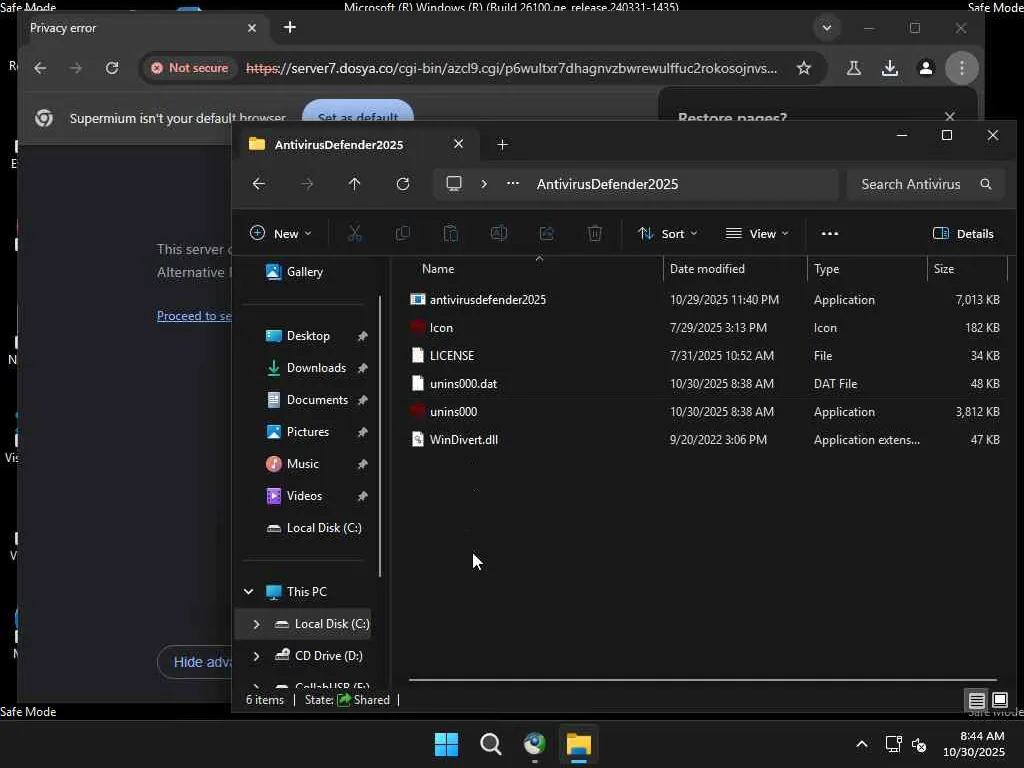Select the WinDivert.dll file
1024x768 pixels.
pos(463,440)
